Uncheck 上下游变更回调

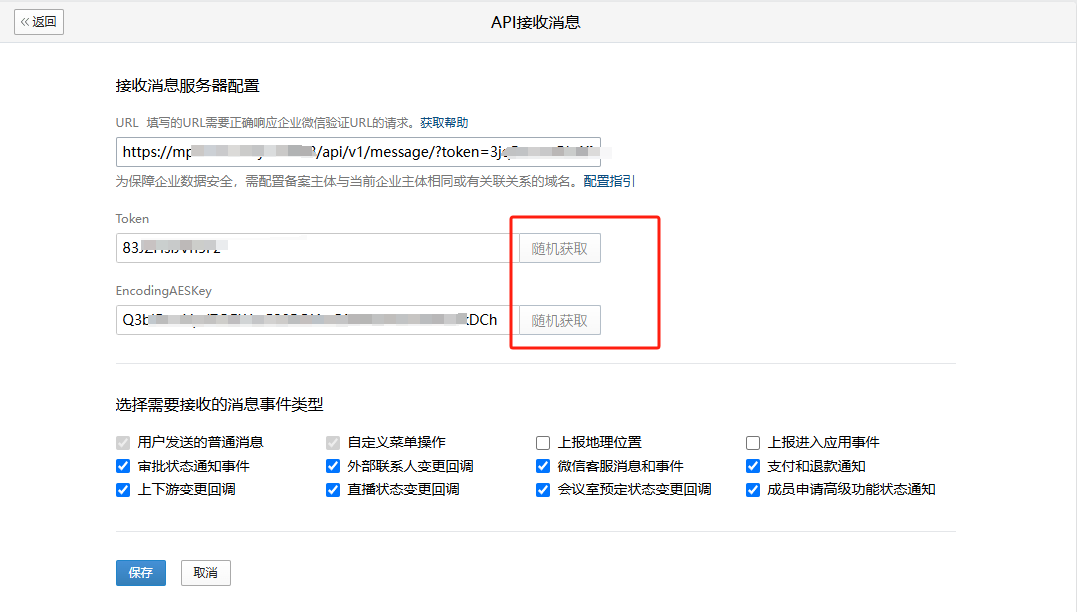[x=123, y=490]
